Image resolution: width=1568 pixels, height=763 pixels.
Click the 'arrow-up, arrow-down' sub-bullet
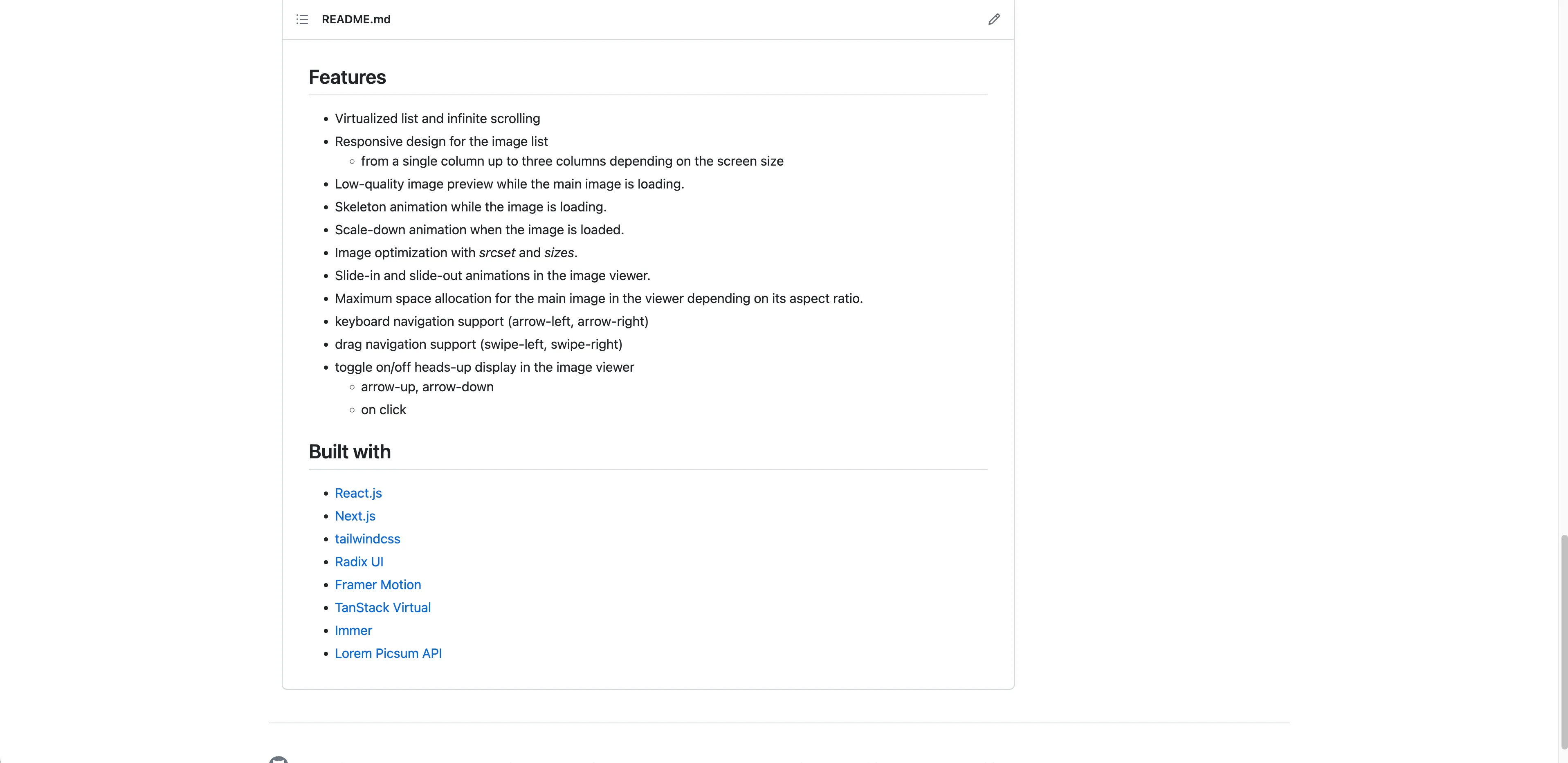tap(427, 387)
